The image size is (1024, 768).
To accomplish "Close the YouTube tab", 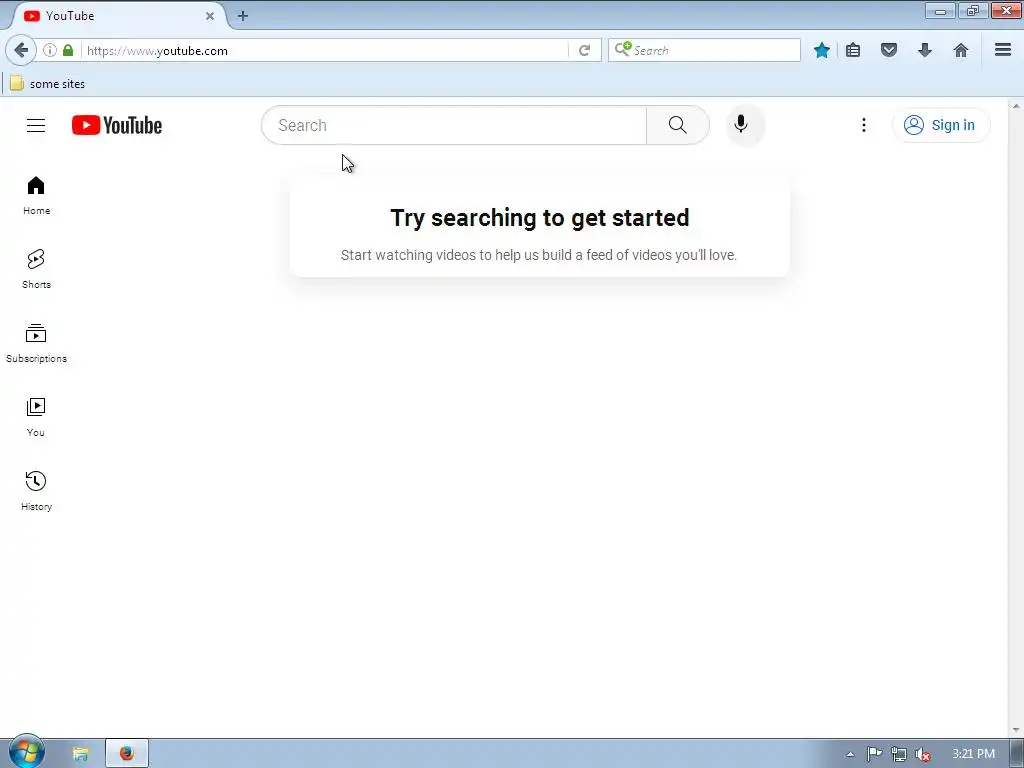I will [x=210, y=16].
